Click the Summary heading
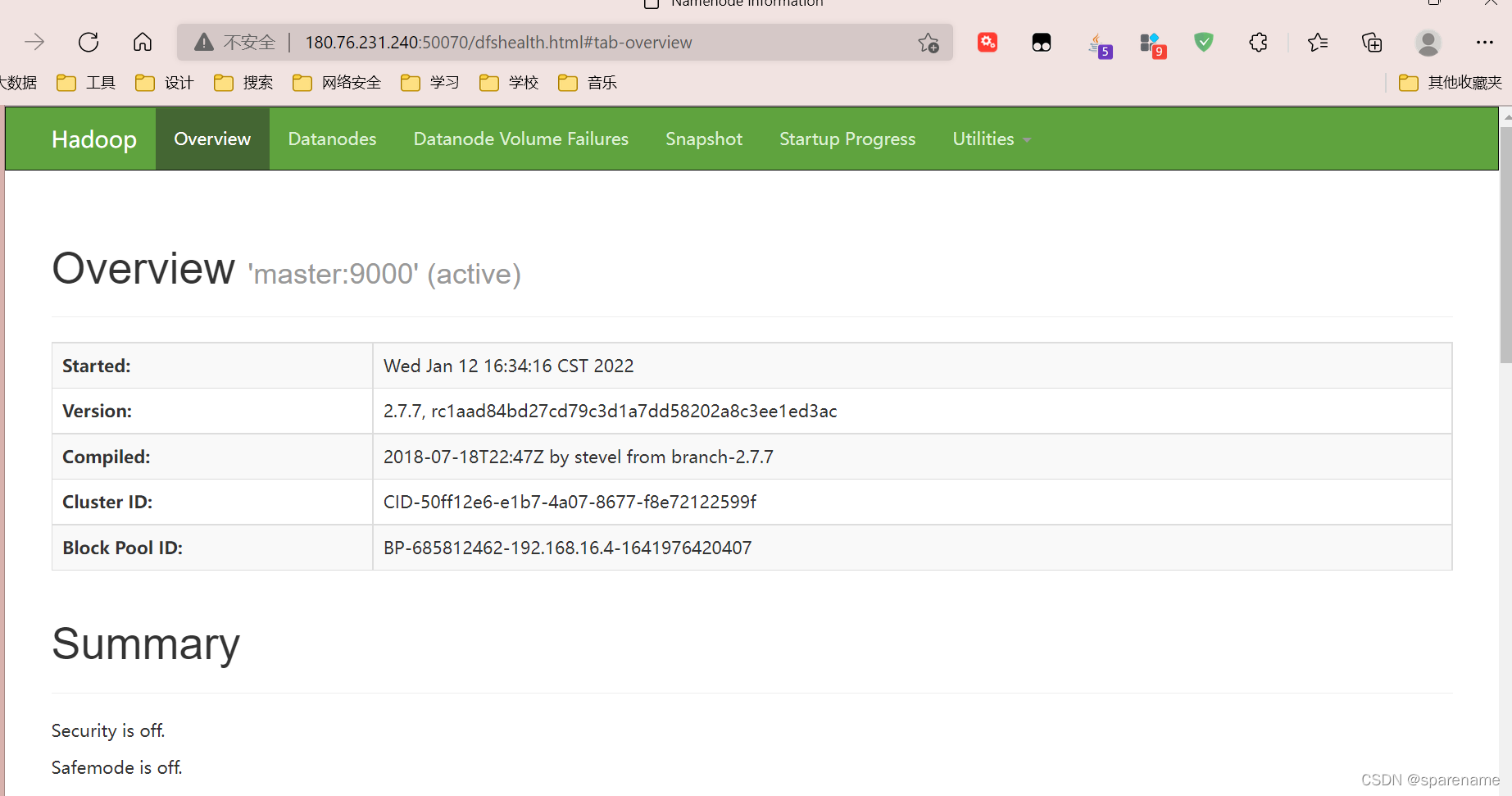The image size is (1512, 796). click(146, 644)
